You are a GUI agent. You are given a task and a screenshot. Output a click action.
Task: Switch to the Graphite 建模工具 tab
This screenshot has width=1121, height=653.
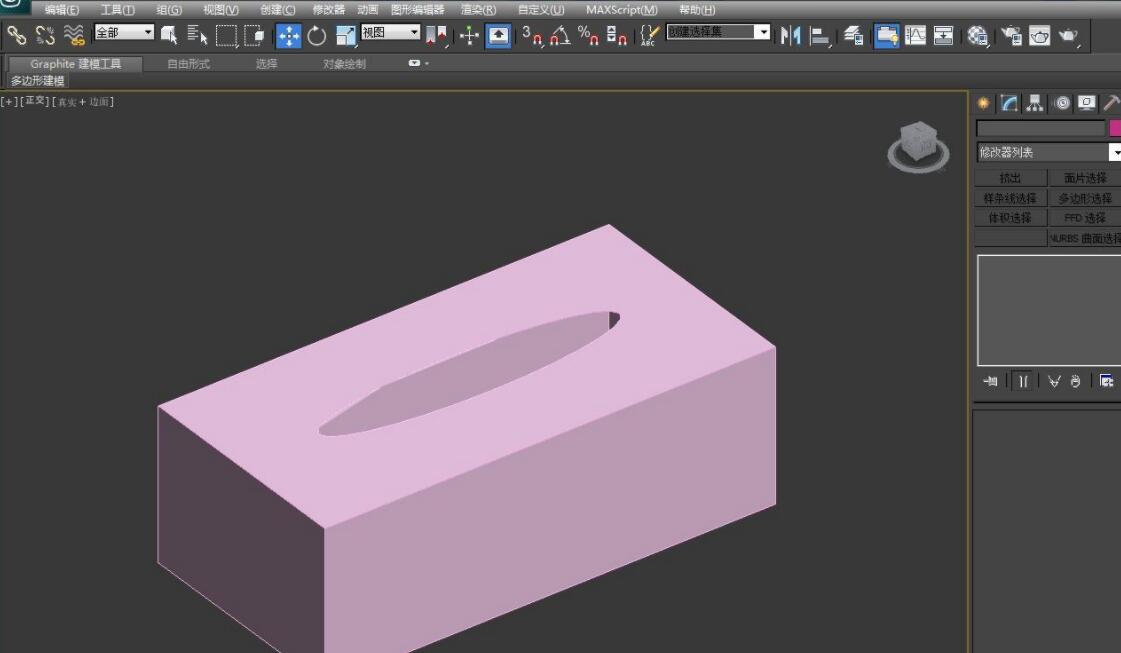coord(75,64)
